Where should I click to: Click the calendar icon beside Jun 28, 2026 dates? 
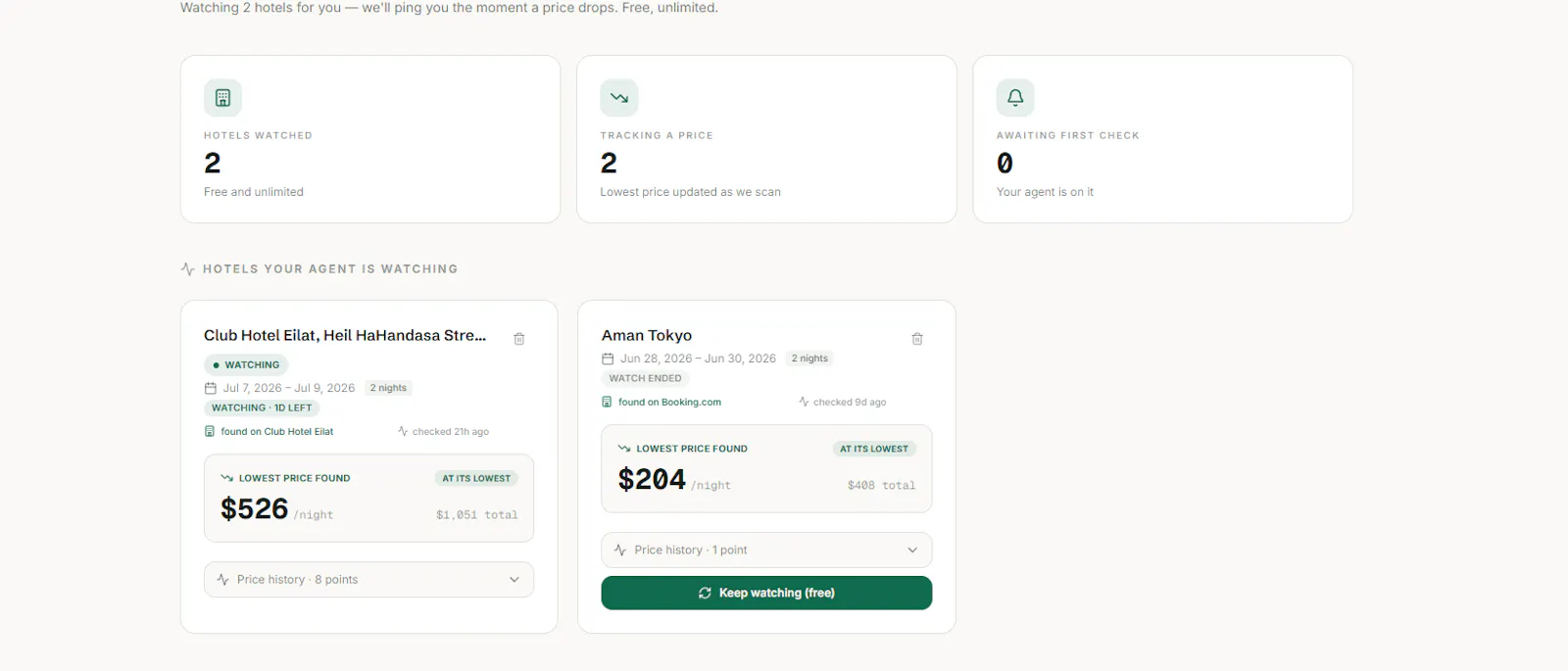coord(608,359)
